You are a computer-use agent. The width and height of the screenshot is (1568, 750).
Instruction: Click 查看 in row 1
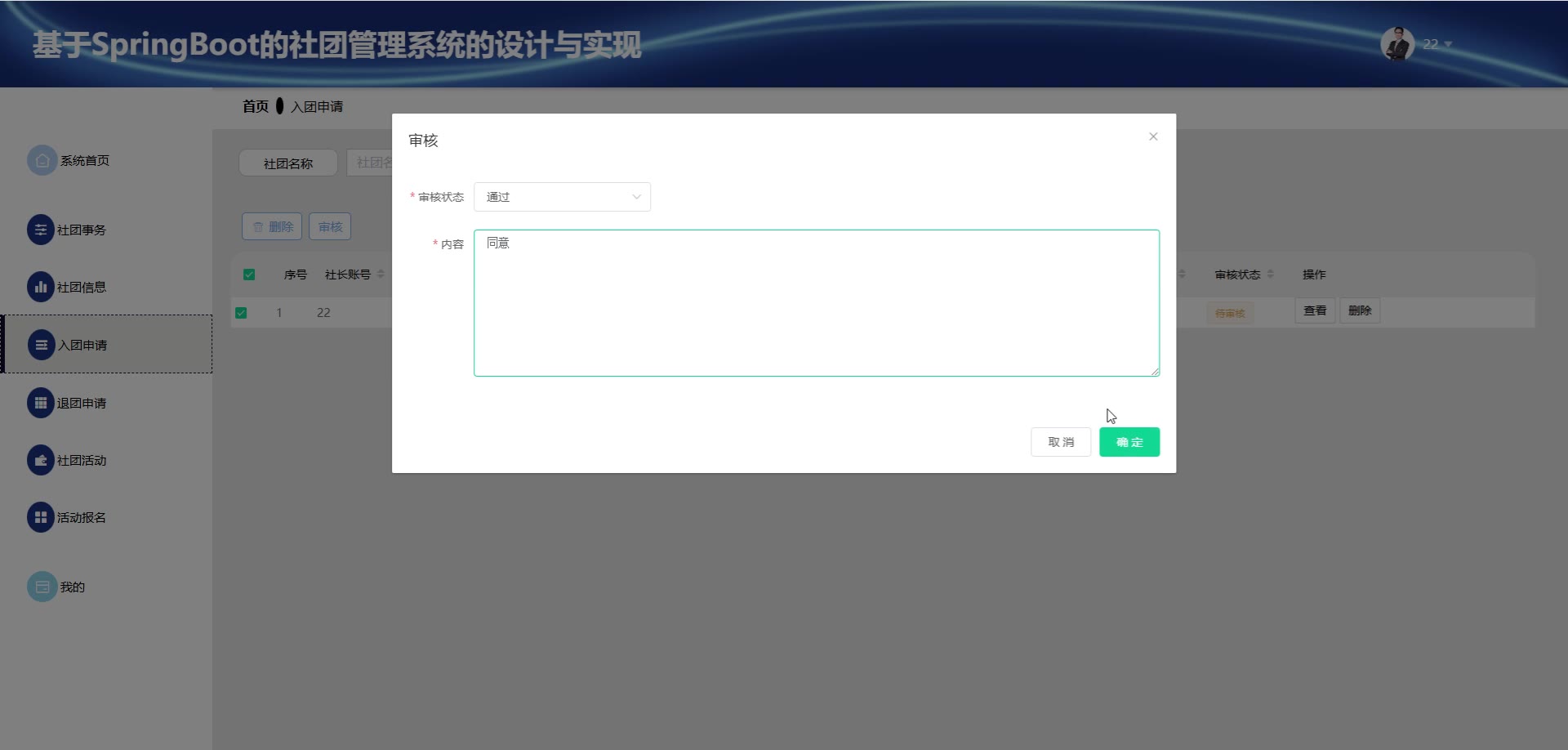click(x=1315, y=310)
